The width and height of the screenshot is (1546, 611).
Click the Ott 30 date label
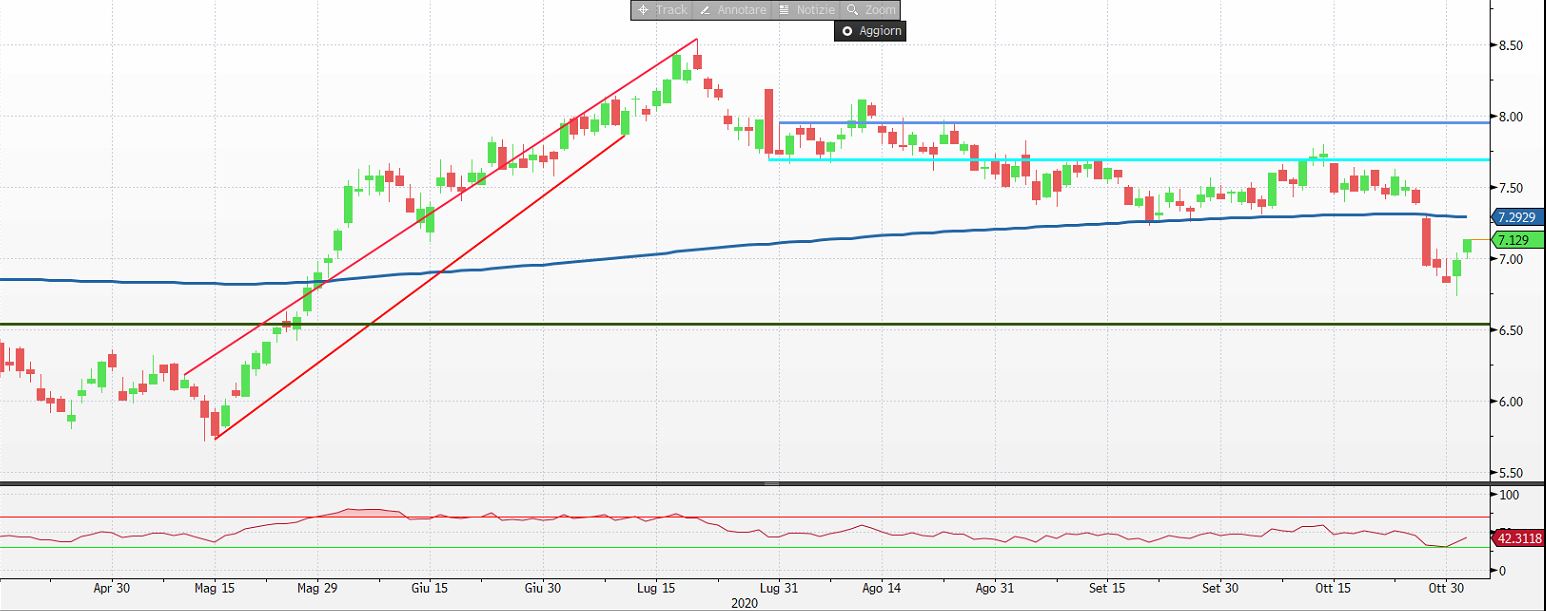tap(1446, 589)
